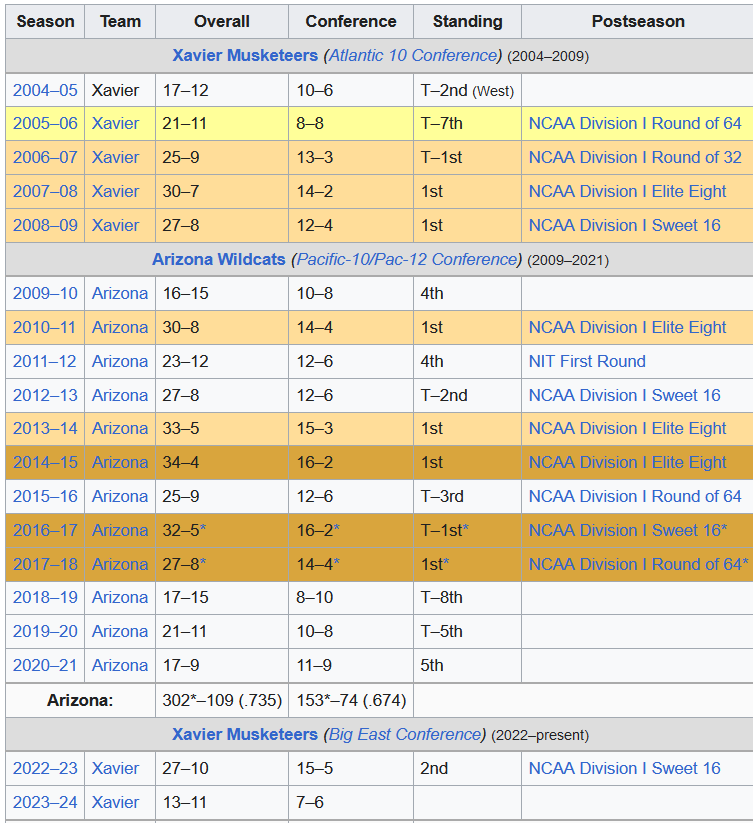Image resolution: width=753 pixels, height=823 pixels.
Task: Select the 30–7 overall record cell
Action: tap(221, 192)
